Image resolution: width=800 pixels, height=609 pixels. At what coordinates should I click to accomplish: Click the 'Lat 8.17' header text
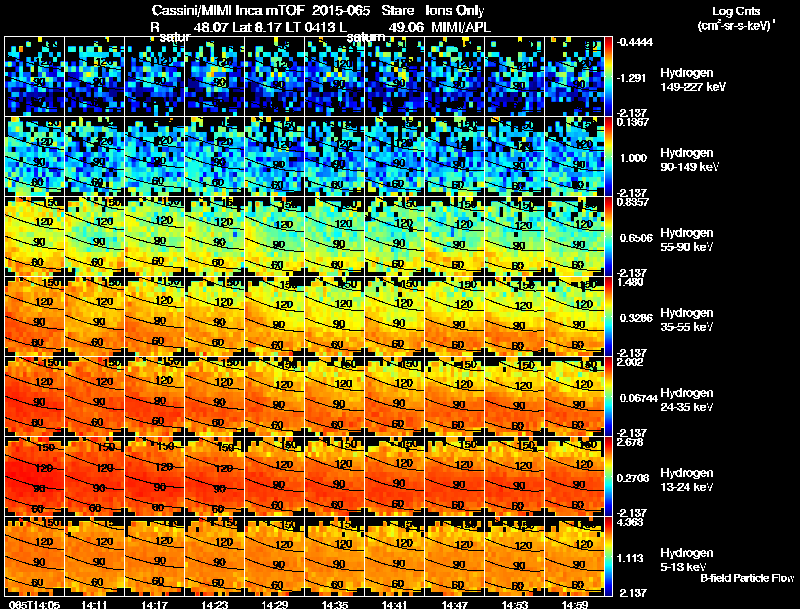coord(257,27)
